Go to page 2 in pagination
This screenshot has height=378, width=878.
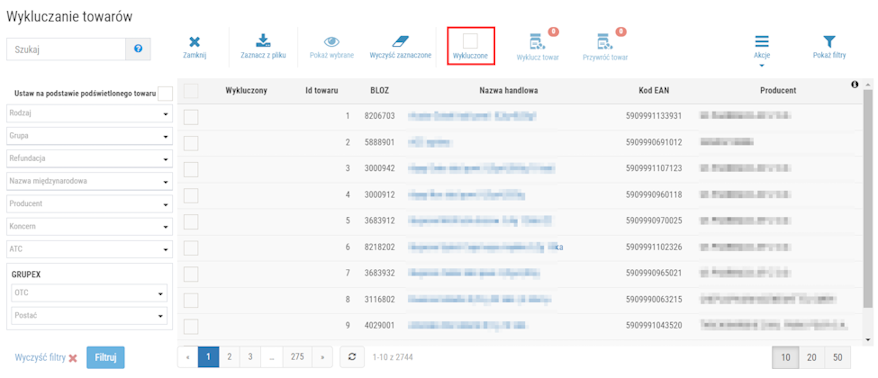[229, 357]
